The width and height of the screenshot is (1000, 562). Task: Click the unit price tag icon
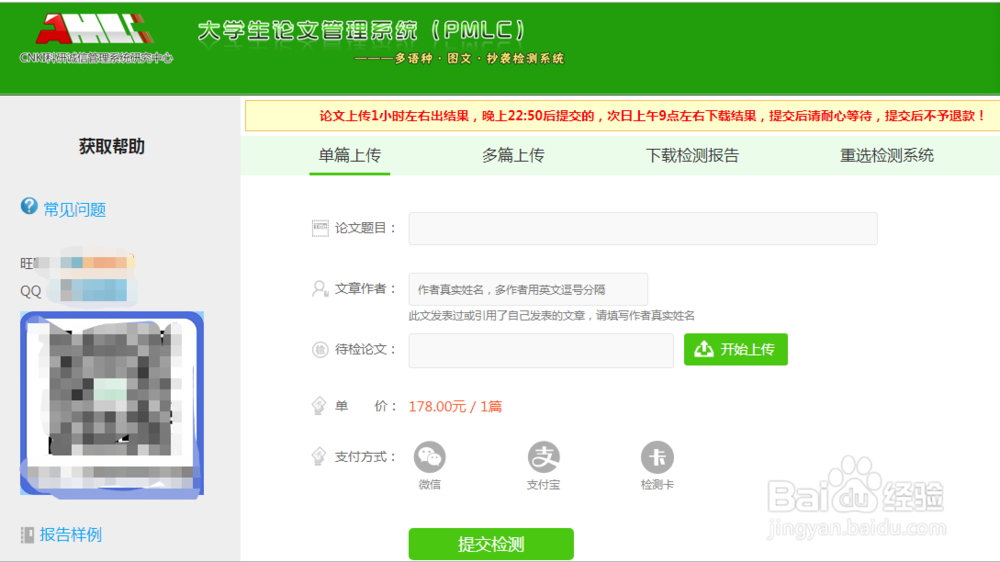[319, 406]
